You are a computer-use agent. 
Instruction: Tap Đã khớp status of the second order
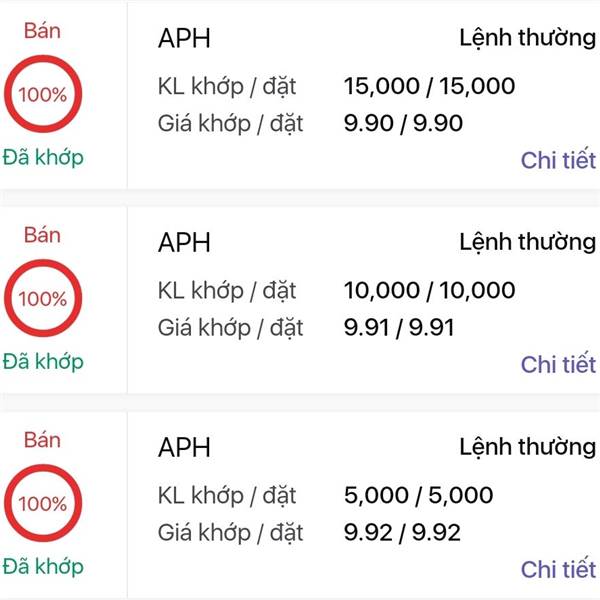[x=43, y=362]
